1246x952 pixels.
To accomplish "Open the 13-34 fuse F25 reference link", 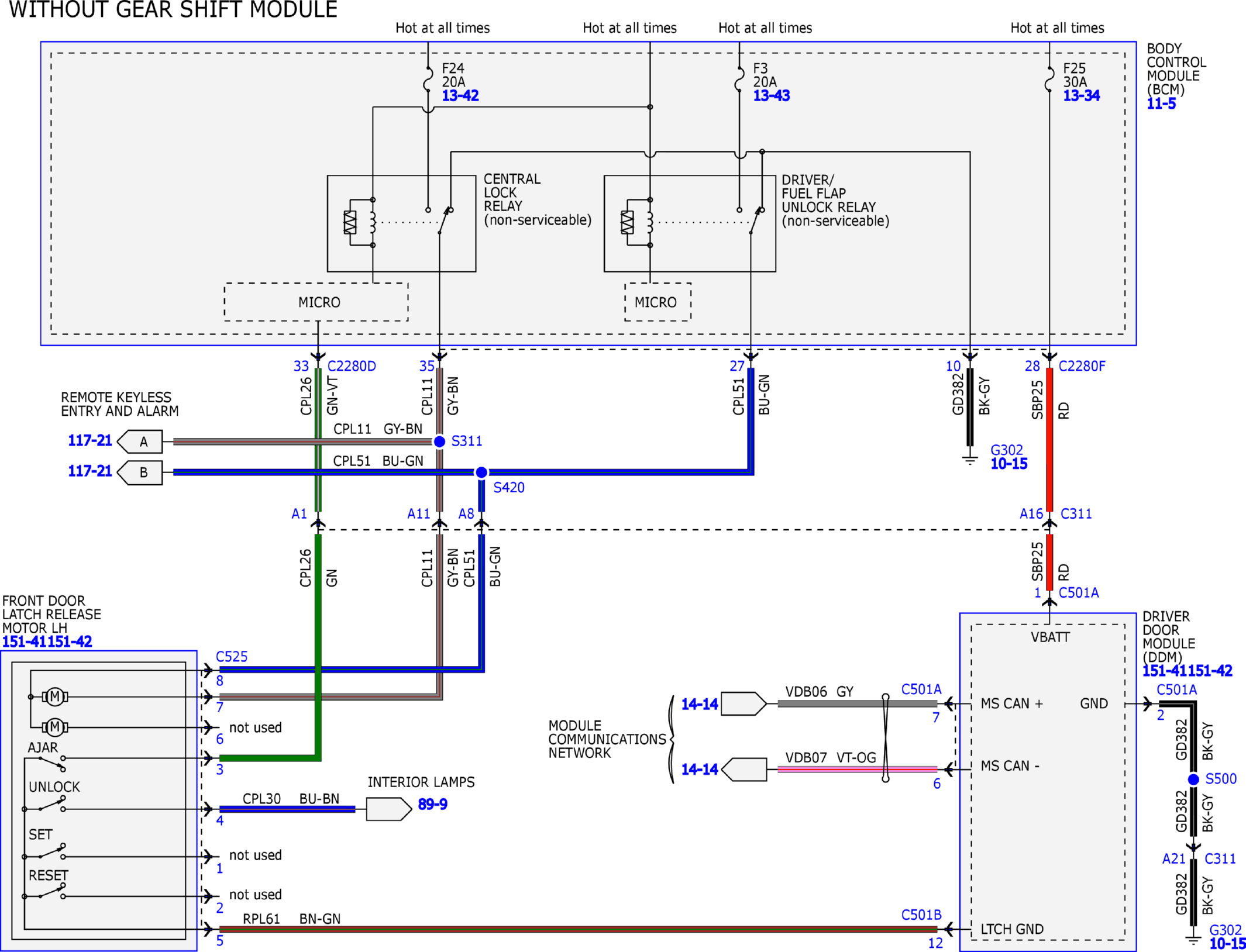I will 1081,96.
